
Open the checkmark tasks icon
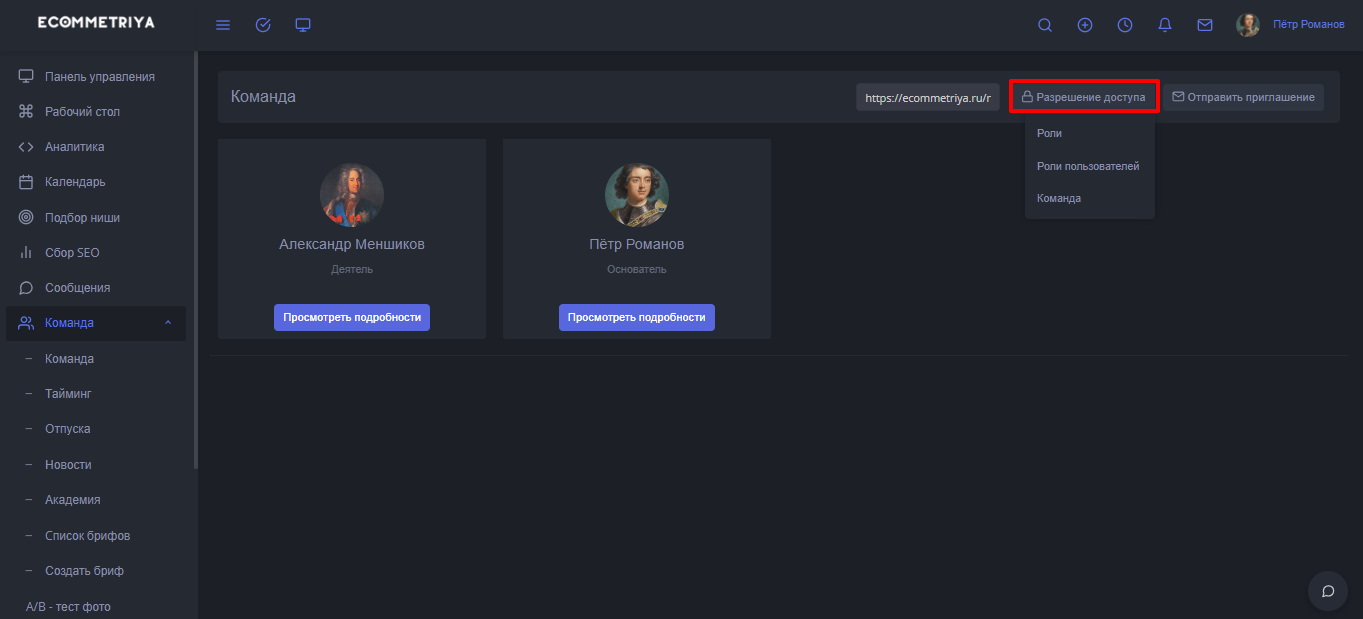coord(263,25)
